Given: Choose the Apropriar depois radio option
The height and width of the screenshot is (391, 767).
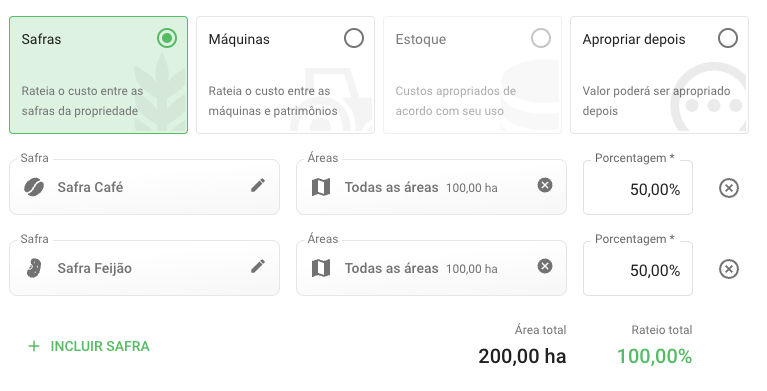Looking at the screenshot, I should pos(727,38).
